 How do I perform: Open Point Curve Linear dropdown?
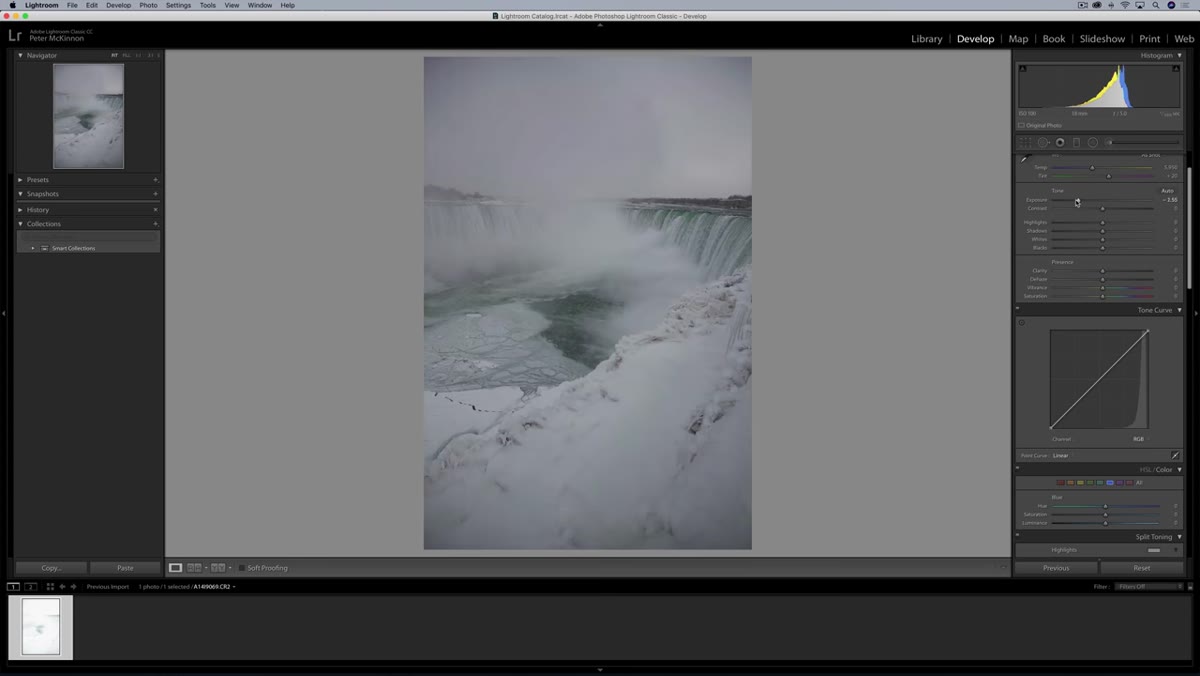[1060, 455]
